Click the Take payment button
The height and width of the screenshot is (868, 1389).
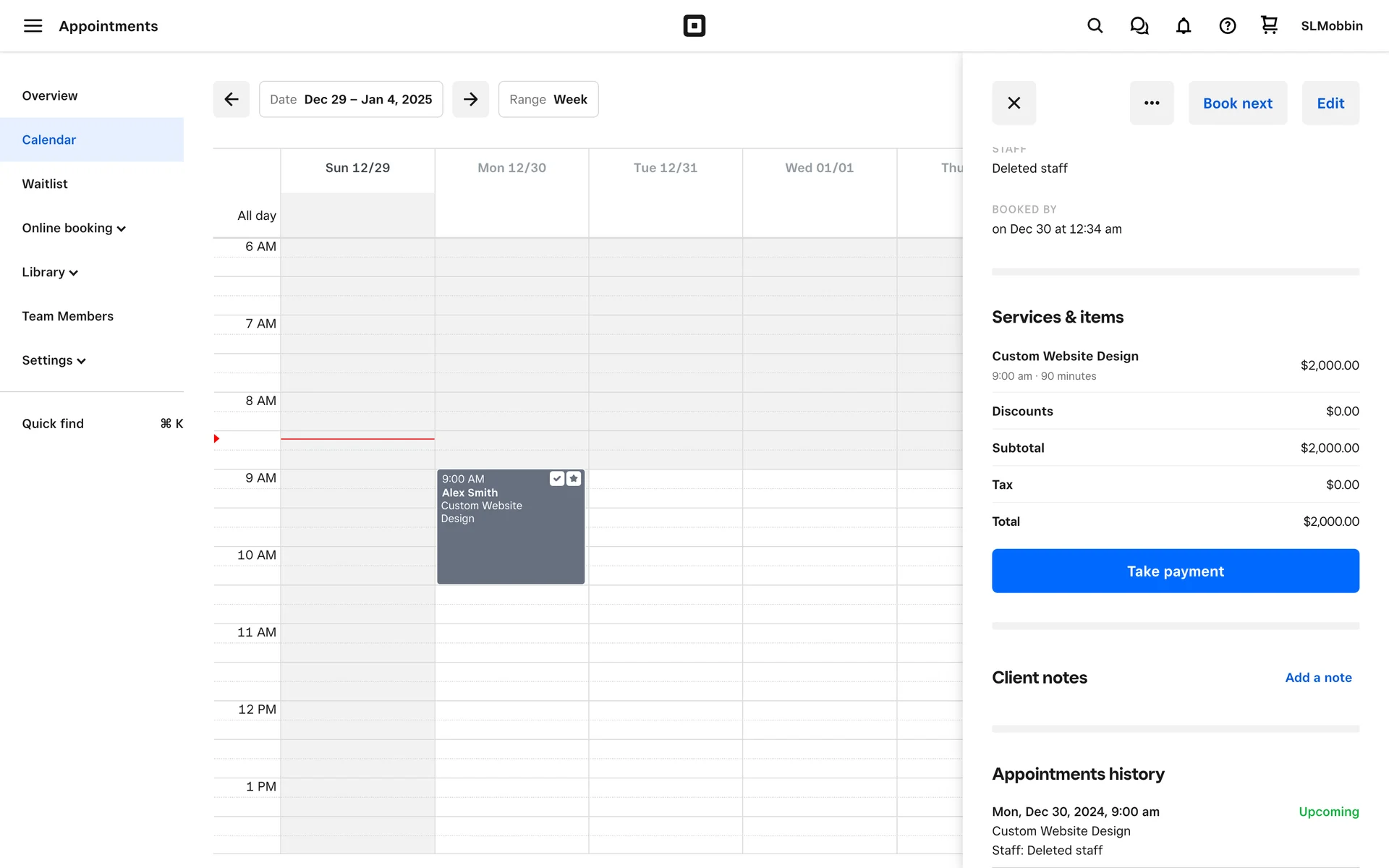(x=1175, y=571)
